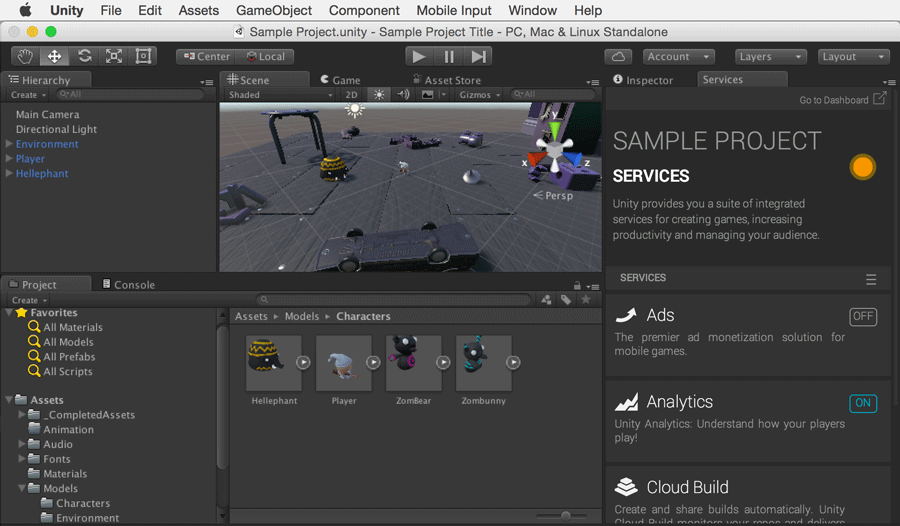Select the Scale tool
The image size is (900, 526).
click(x=113, y=57)
